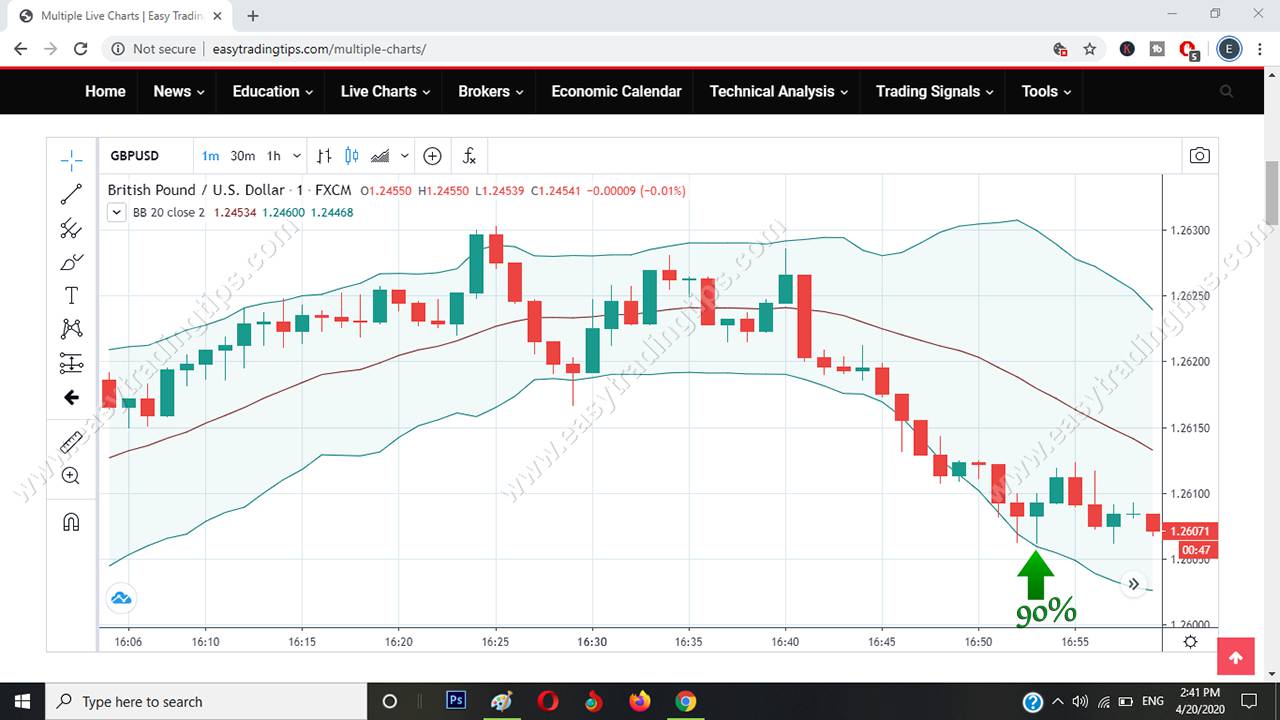This screenshot has width=1280, height=720.
Task: Select the Text annotation tool
Action: tap(70, 295)
